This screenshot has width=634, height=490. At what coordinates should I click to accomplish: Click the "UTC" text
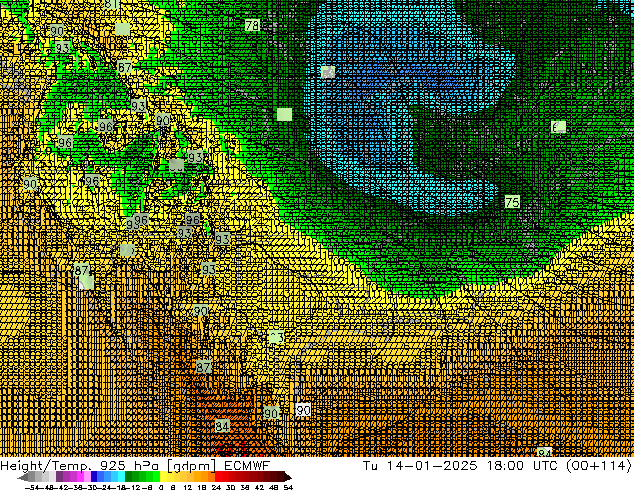(x=546, y=466)
